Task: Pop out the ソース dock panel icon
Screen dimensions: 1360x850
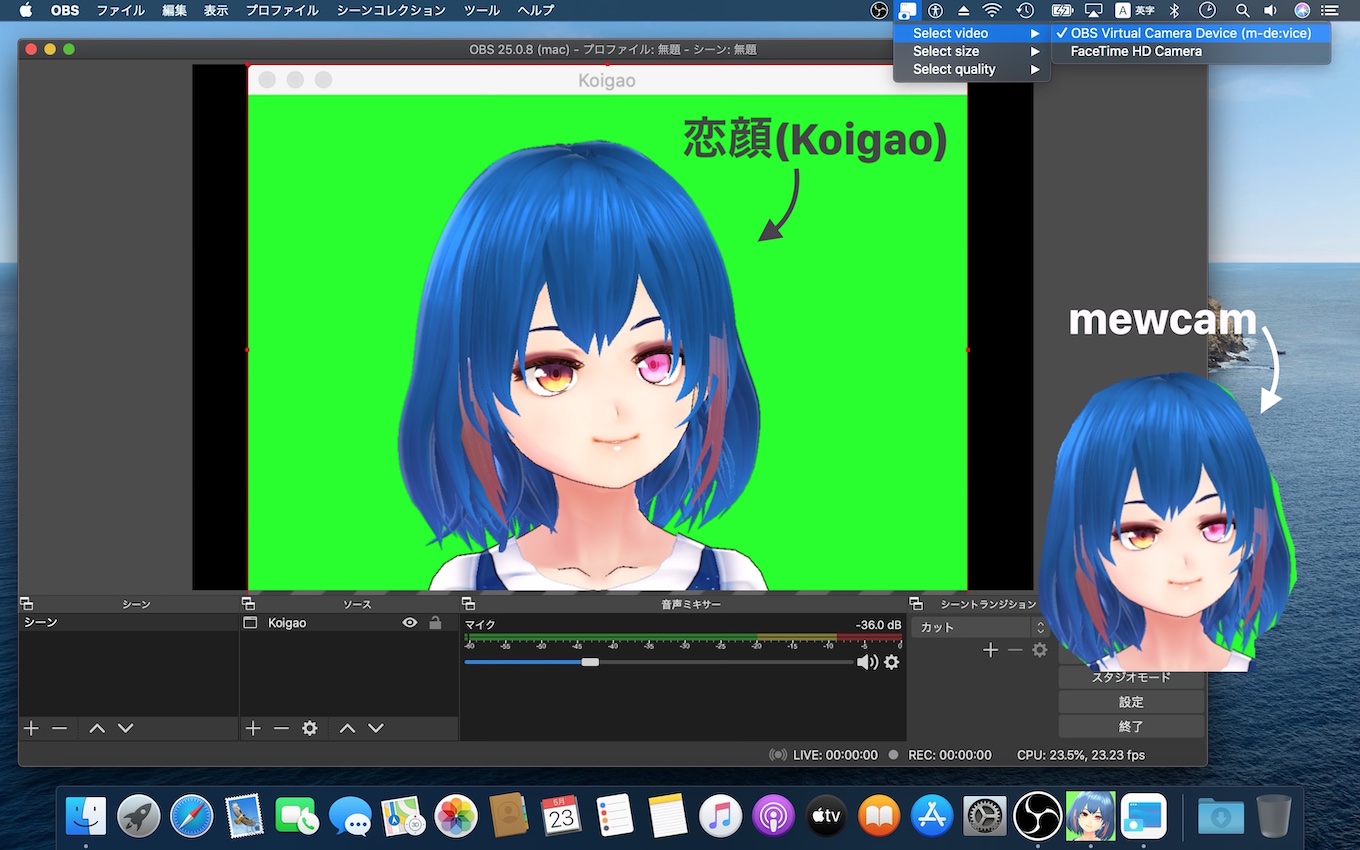Action: coord(248,604)
